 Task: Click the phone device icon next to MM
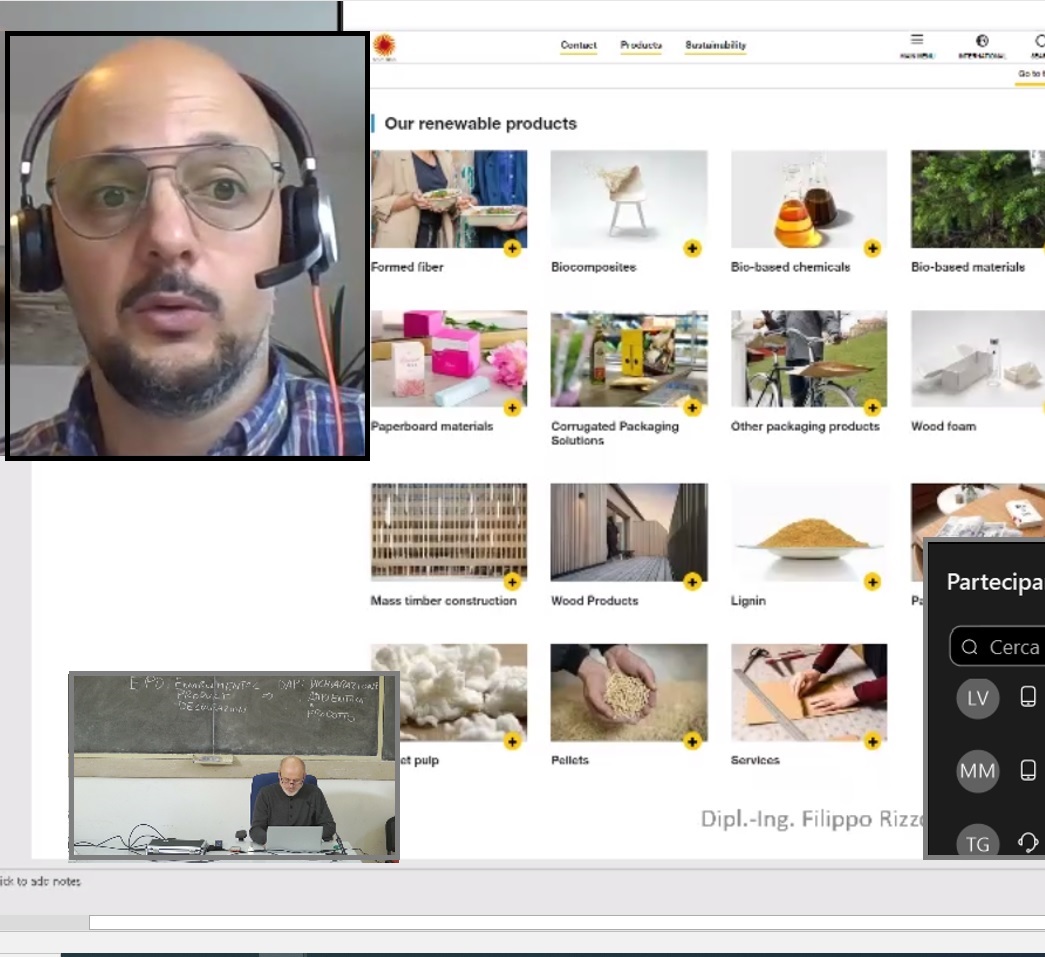tap(1028, 770)
